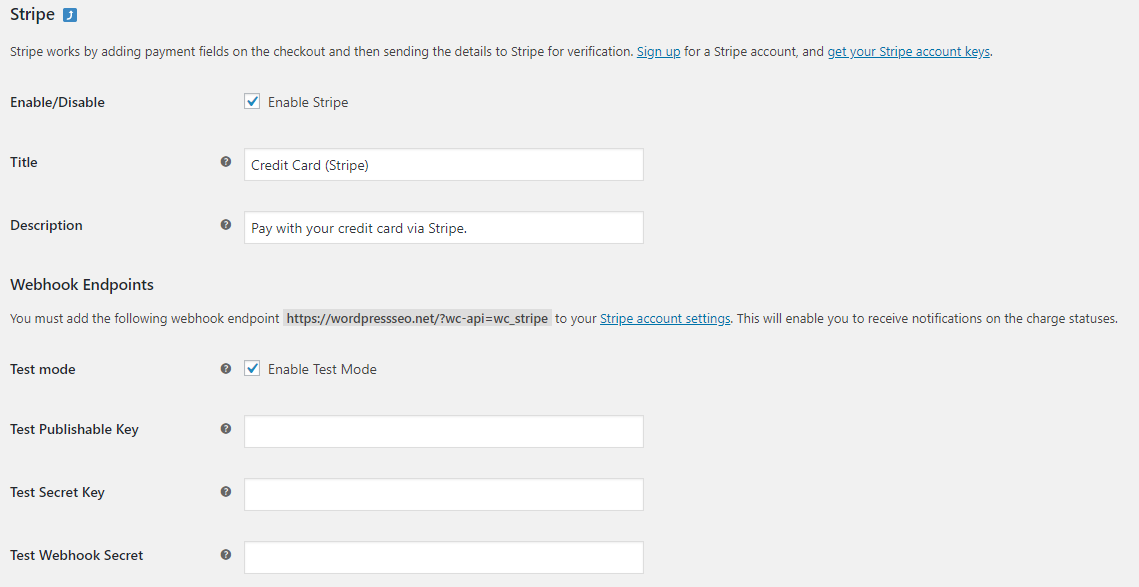This screenshot has width=1139, height=587.
Task: Click the help icon for Test Webhook Secret
Action: [226, 554]
